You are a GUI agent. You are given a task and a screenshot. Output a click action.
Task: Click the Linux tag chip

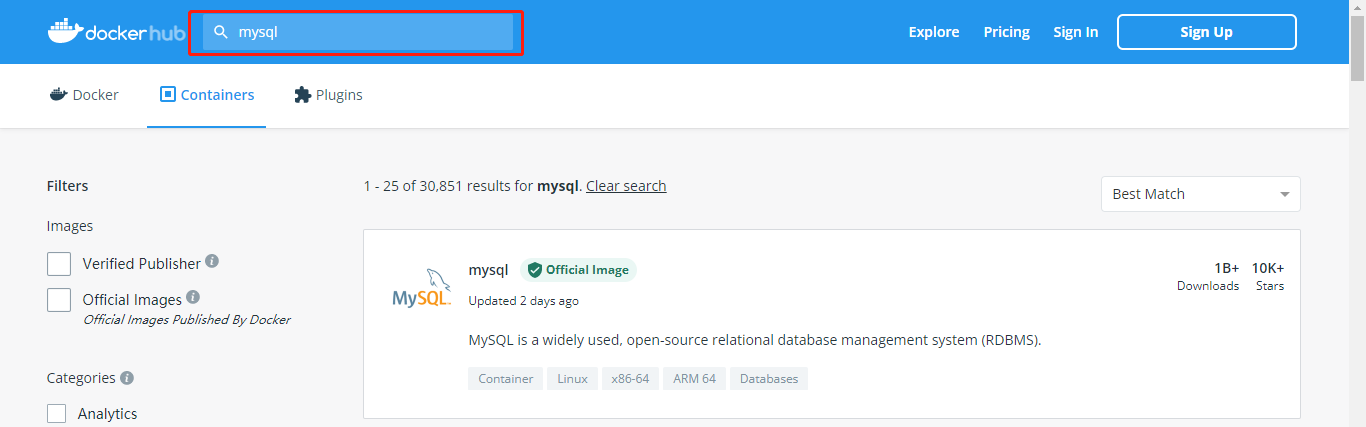coord(572,379)
